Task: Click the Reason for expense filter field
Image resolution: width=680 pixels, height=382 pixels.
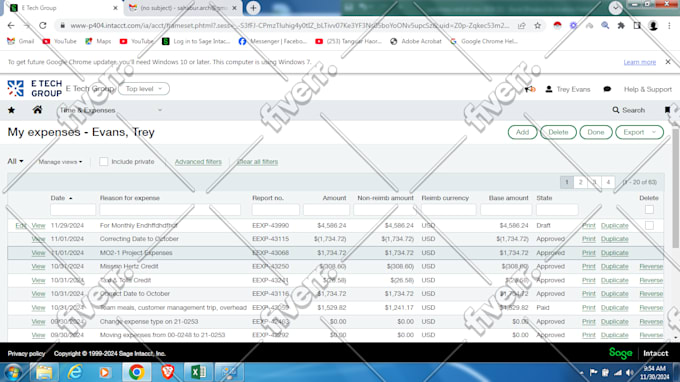Action: tap(170, 210)
